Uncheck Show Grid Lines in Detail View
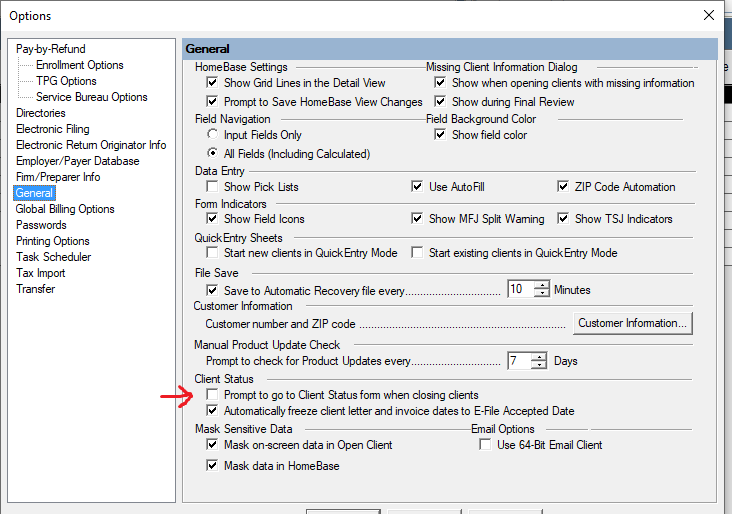The height and width of the screenshot is (514, 732). [212, 83]
